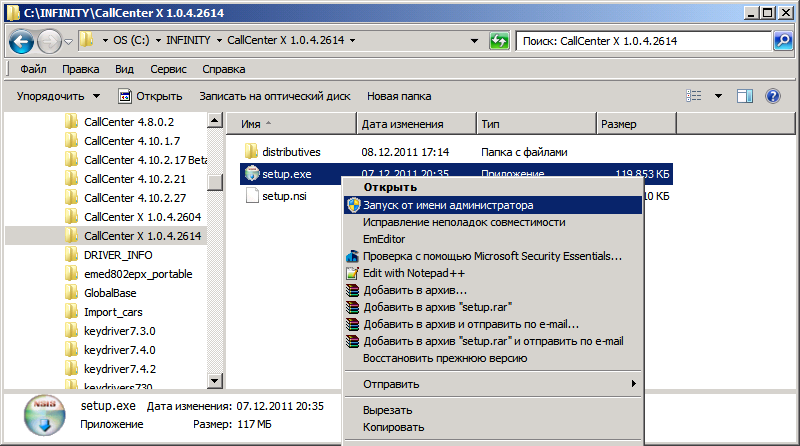Expand arrow after CallCenter X 1.0.4.2614 breadcrumb
This screenshot has height=446, width=800.
pyautogui.click(x=353, y=40)
